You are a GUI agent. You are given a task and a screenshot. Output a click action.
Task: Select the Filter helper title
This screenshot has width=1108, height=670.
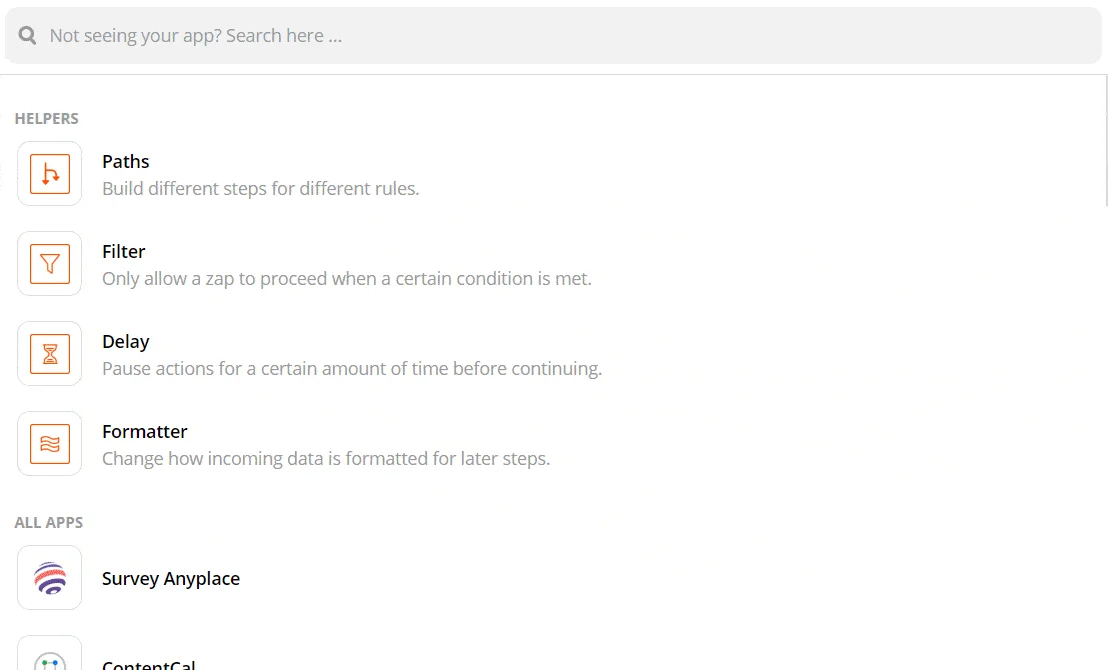point(124,252)
